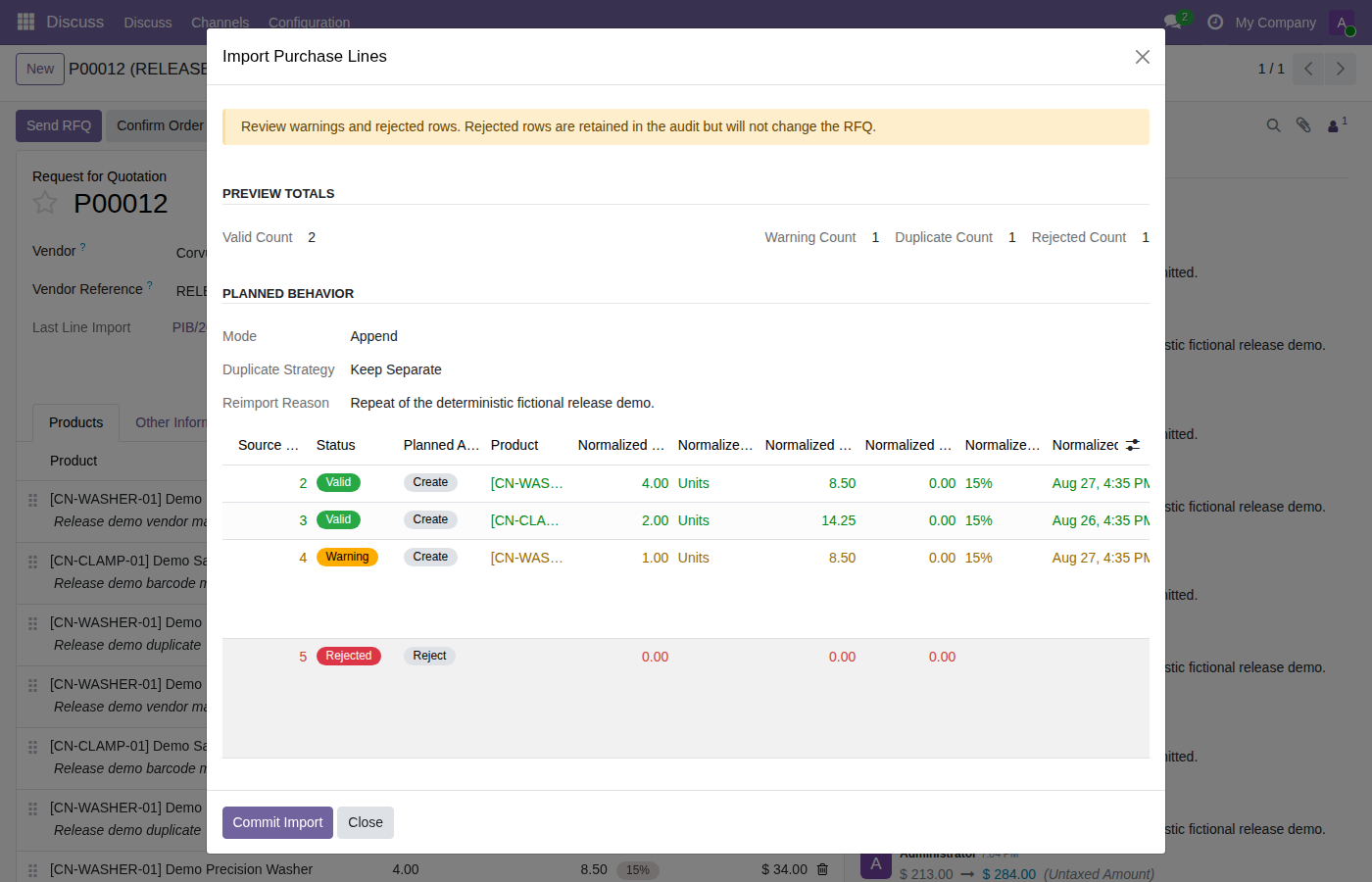Delete the order line totaling $ 34.00

pos(822,869)
